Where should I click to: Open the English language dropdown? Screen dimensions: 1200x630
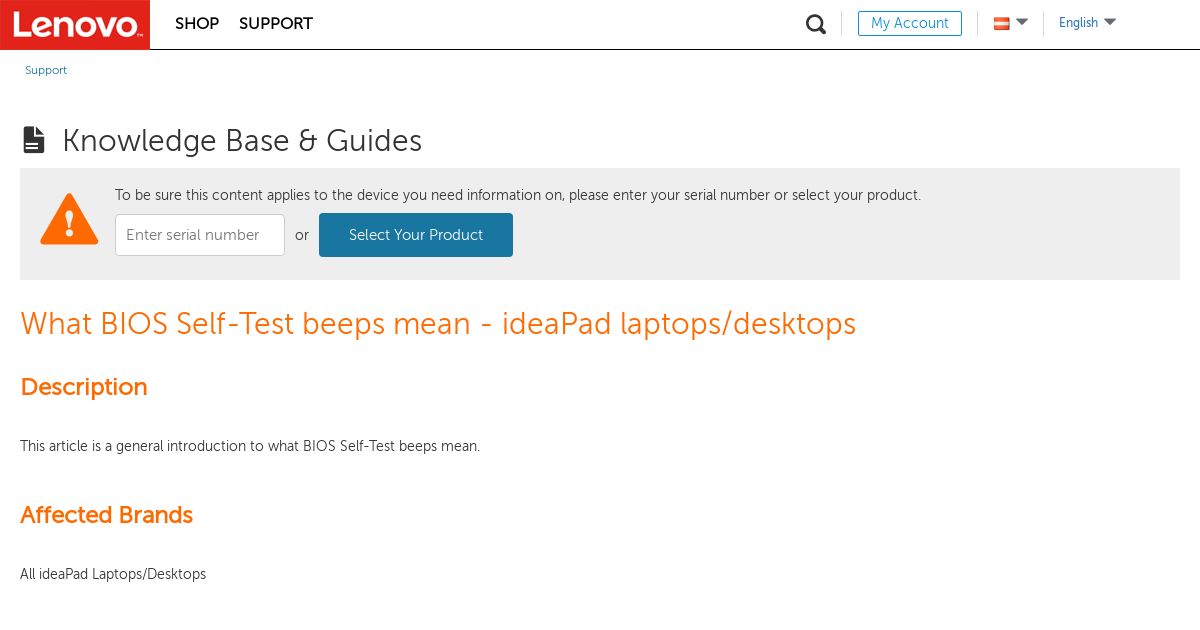pyautogui.click(x=1087, y=22)
